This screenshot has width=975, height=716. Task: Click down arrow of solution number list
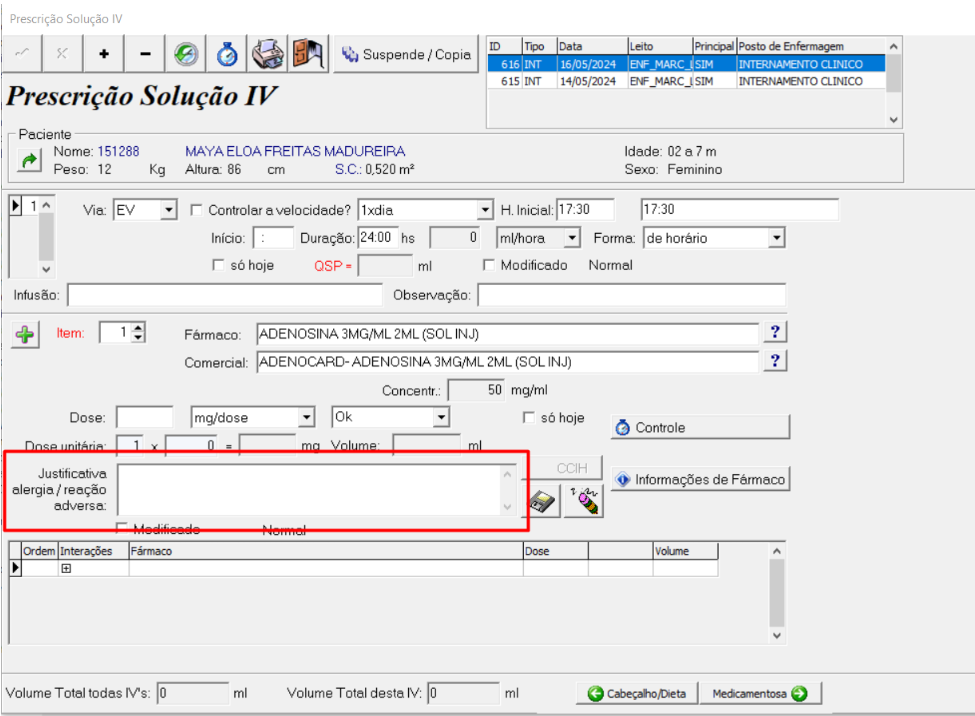point(46,269)
